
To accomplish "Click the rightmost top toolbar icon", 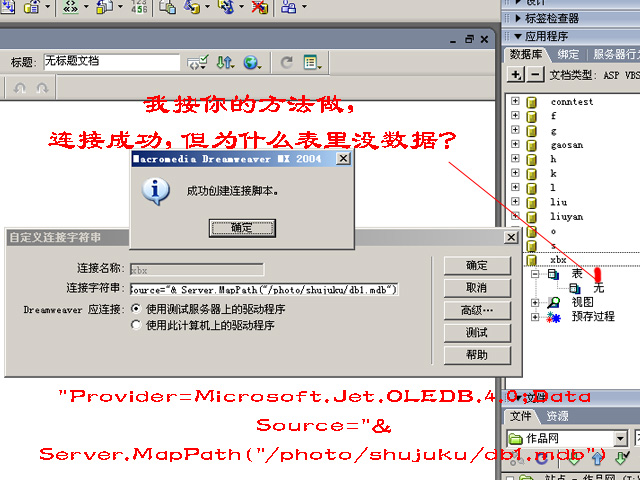I will tap(289, 7).
